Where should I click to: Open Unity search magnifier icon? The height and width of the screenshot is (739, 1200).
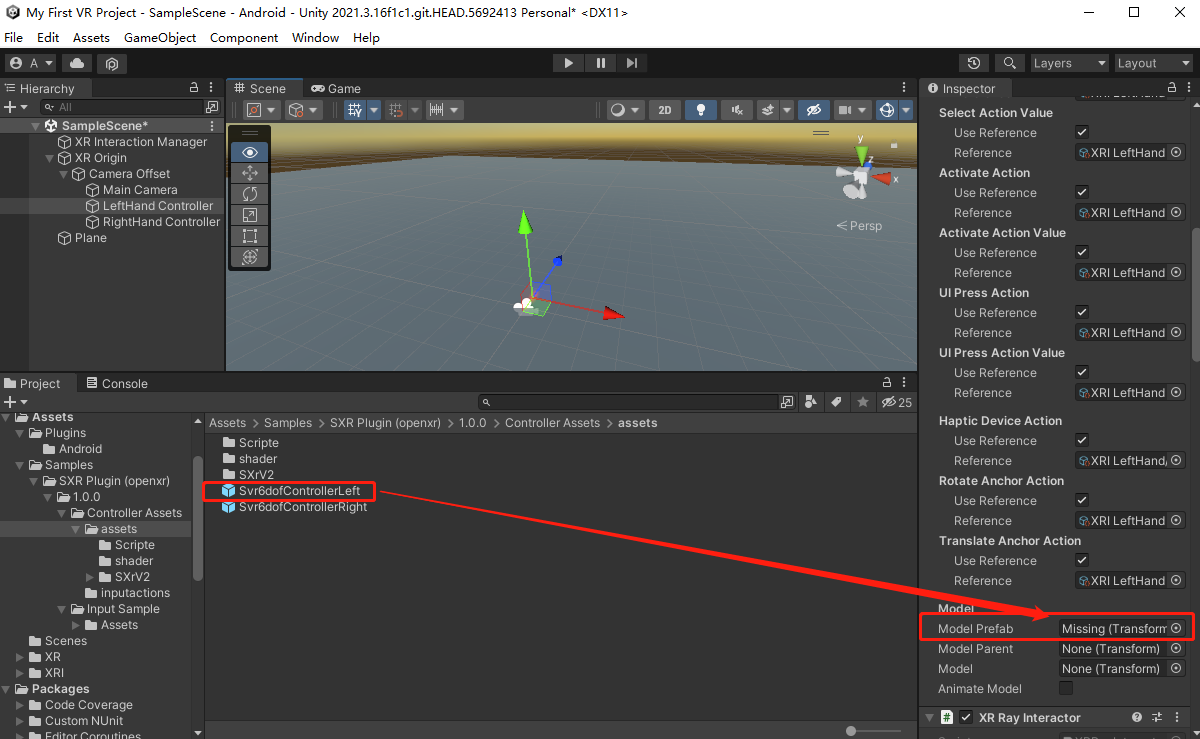(1009, 63)
